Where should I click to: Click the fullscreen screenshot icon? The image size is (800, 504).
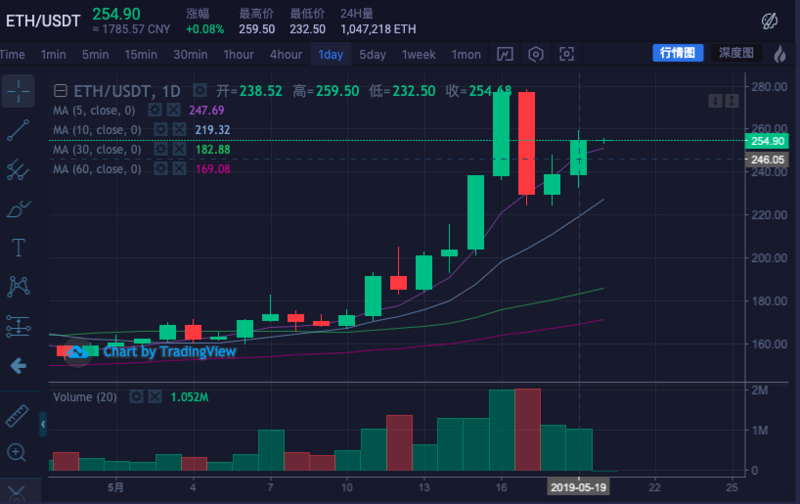(x=567, y=54)
